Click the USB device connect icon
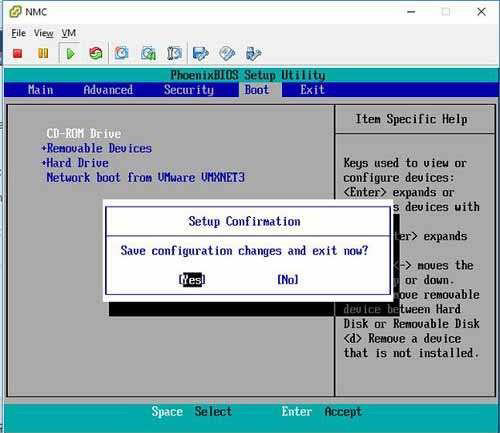The width and height of the screenshot is (500, 433). [x=253, y=53]
